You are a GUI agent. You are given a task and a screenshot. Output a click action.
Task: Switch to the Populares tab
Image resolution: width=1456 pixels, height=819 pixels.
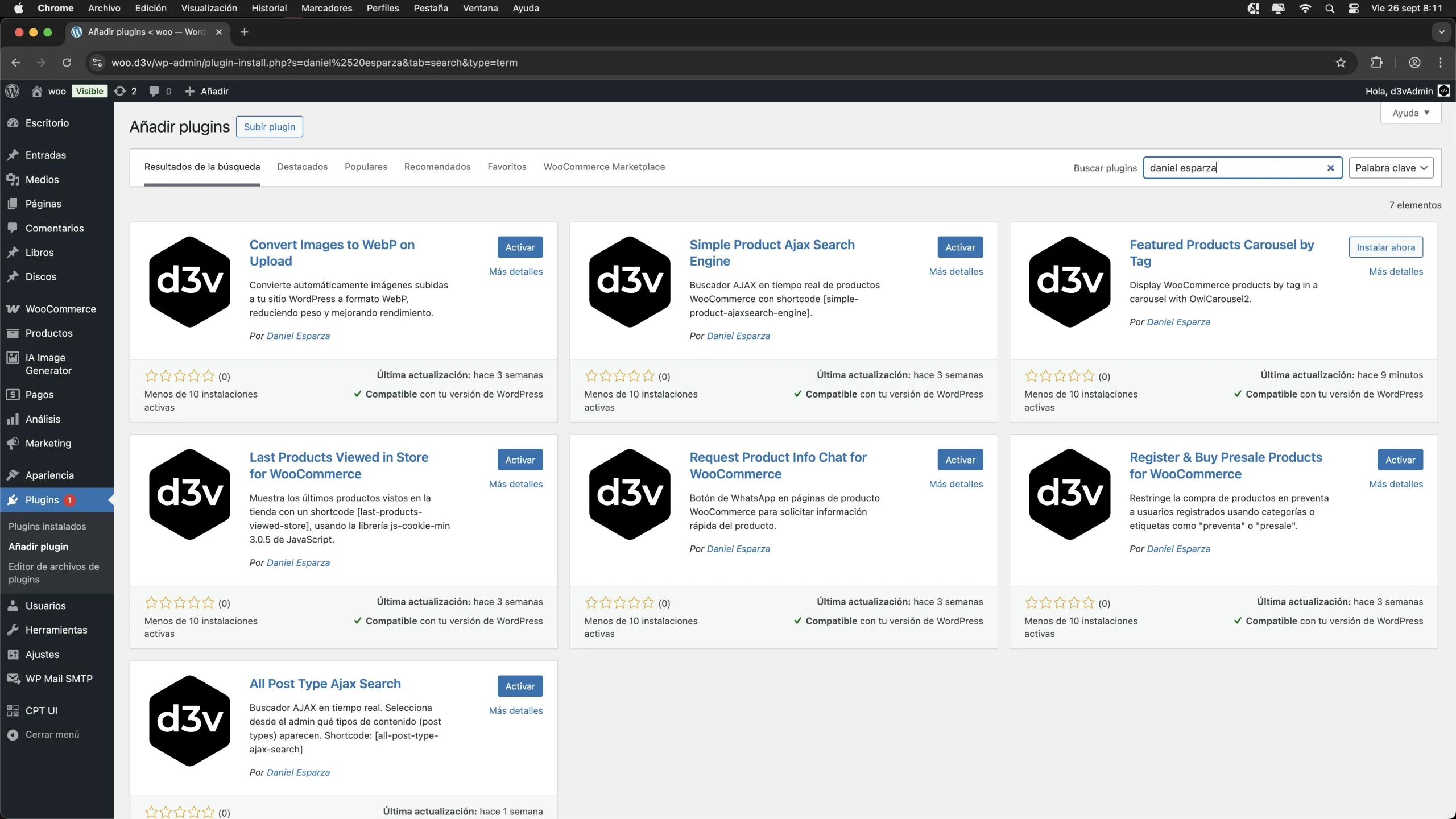[x=366, y=167]
